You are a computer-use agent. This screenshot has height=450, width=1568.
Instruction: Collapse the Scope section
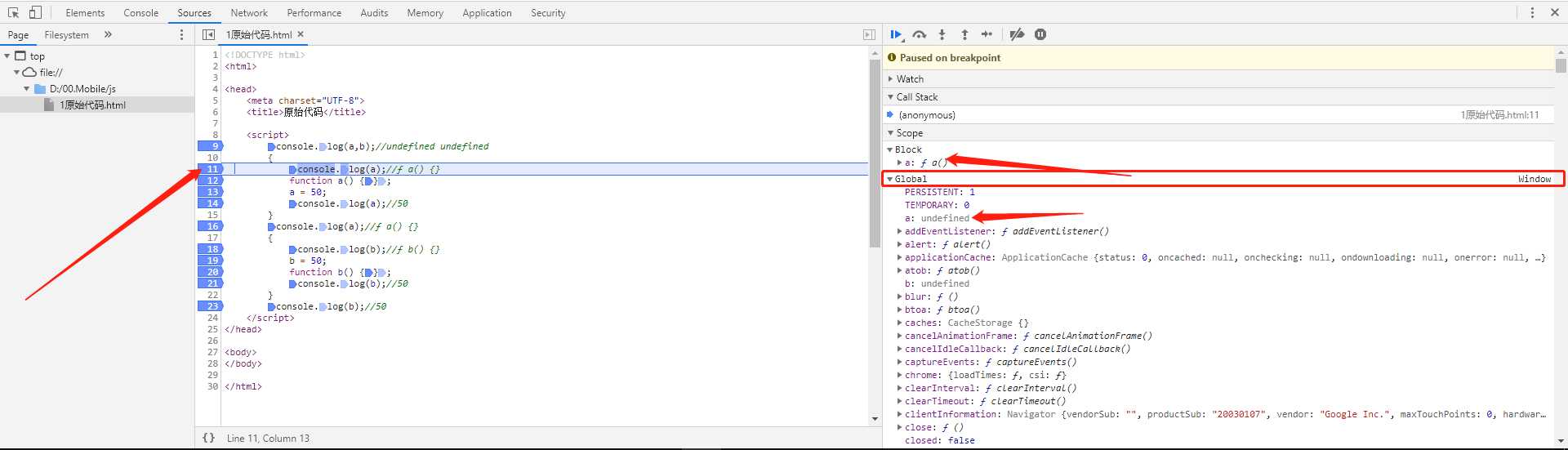[890, 132]
